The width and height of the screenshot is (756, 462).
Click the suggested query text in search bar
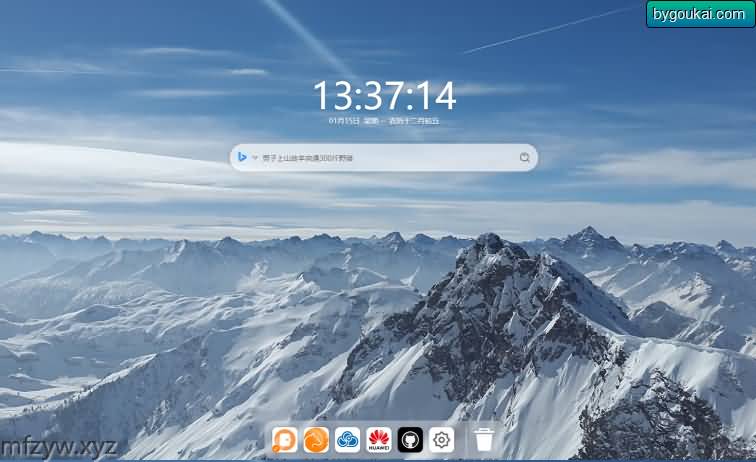tap(307, 158)
